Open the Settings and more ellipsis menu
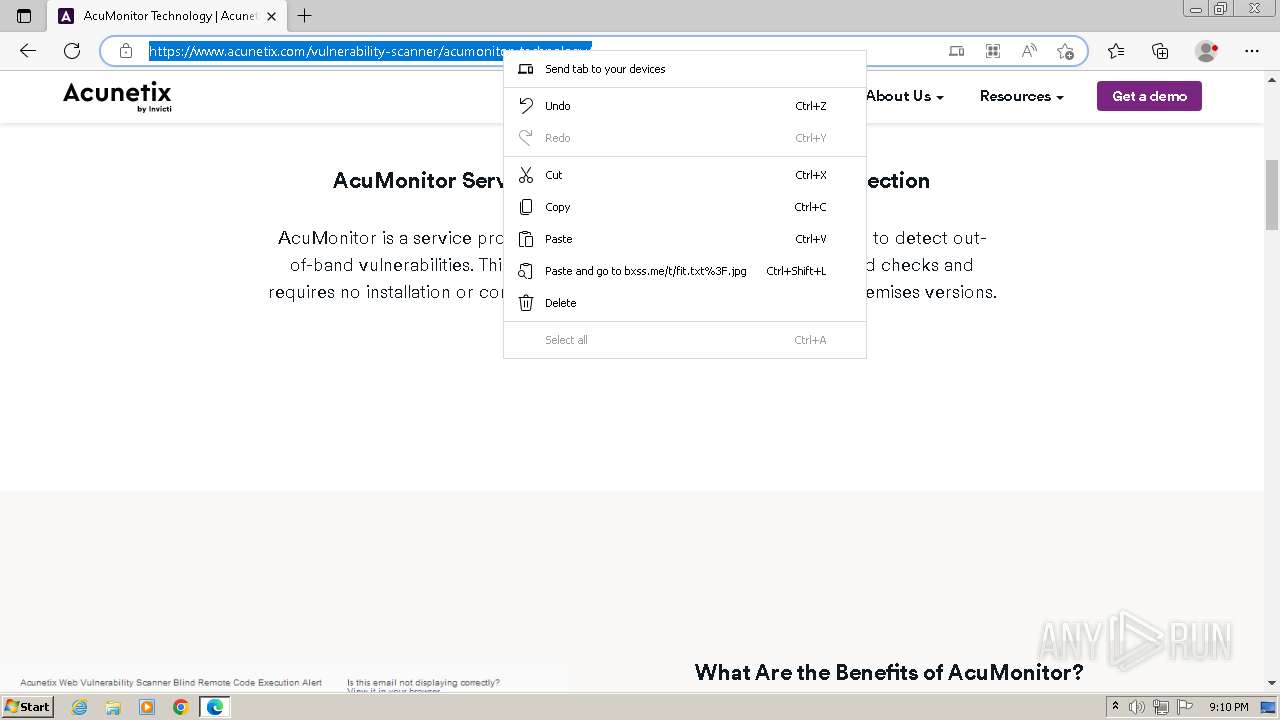The width and height of the screenshot is (1280, 720). pos(1252,51)
